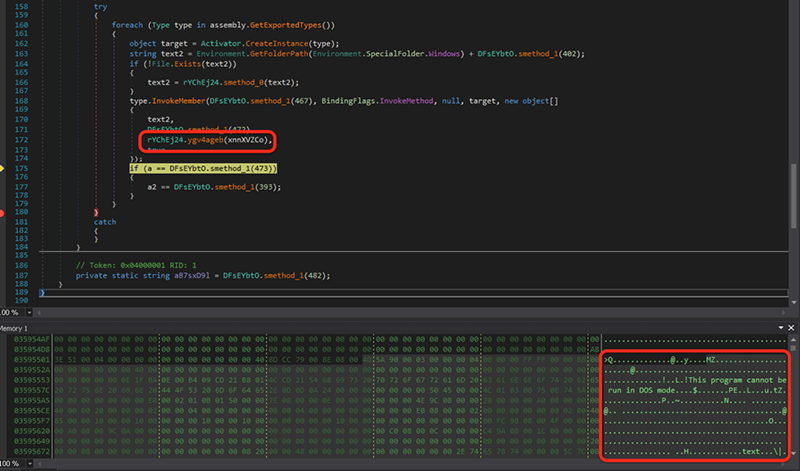Click the hex bytes 3E 51 in the 03595501 row
This screenshot has width=800, height=471.
66,360
